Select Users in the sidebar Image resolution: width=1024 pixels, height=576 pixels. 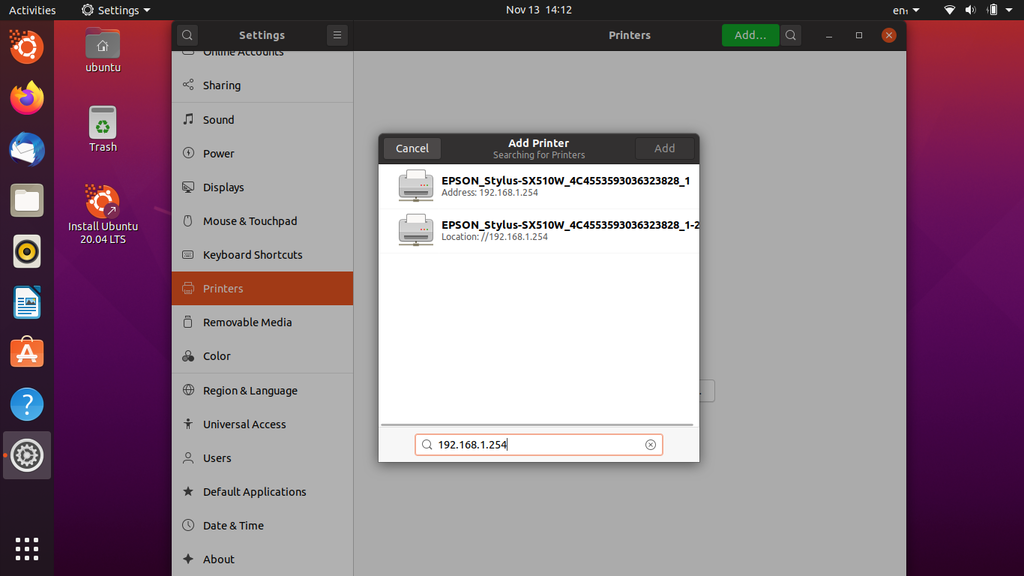(263, 458)
